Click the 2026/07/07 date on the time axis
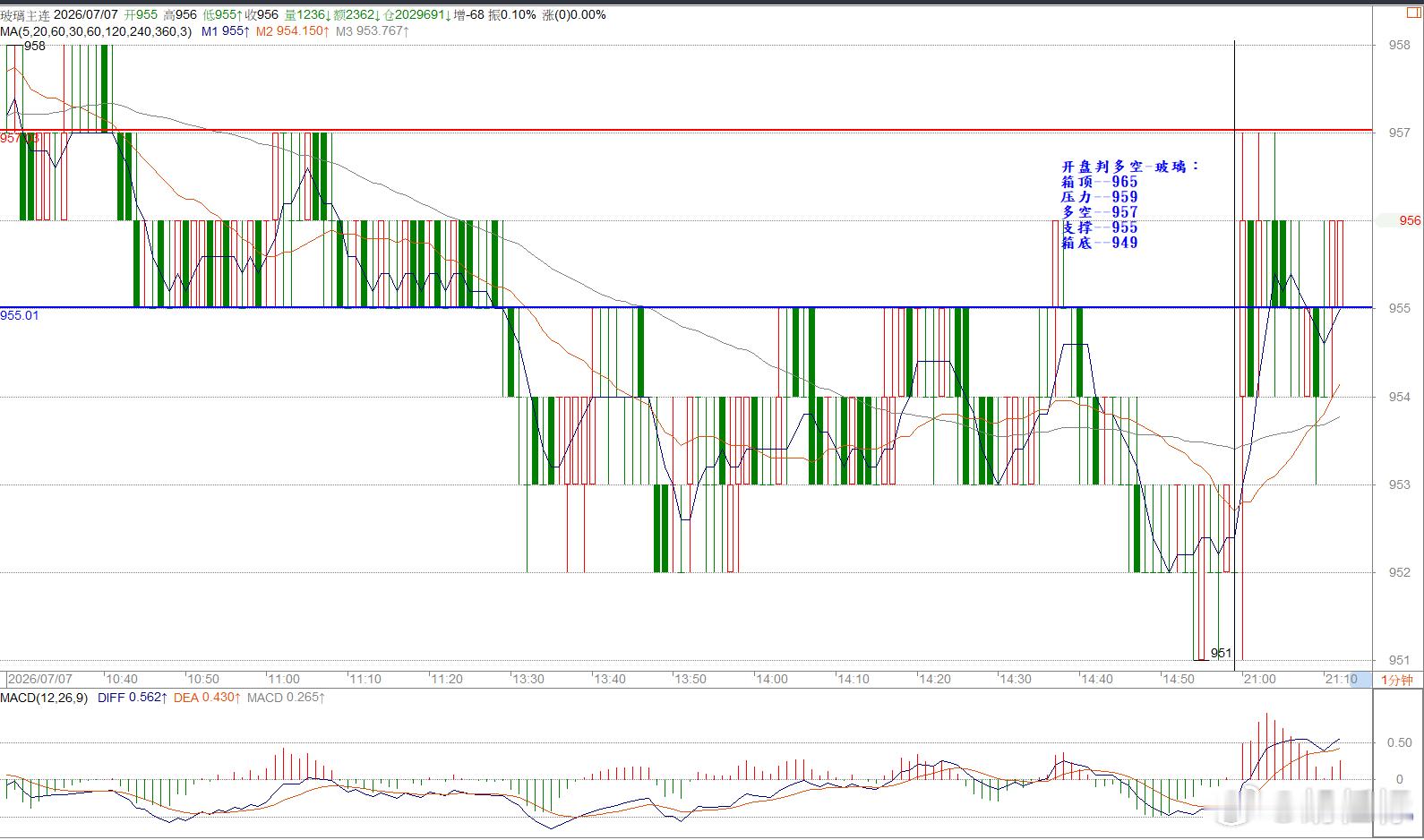1424x840 pixels. coord(40,680)
